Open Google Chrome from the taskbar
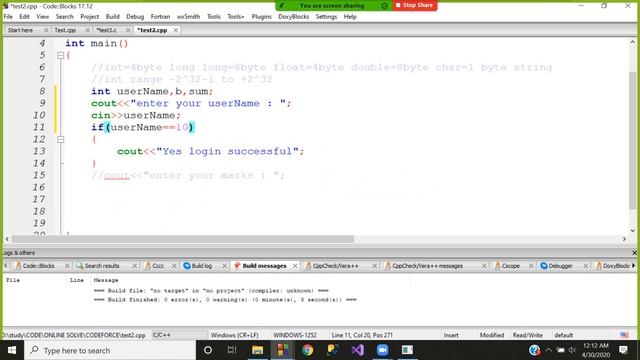 coord(307,350)
